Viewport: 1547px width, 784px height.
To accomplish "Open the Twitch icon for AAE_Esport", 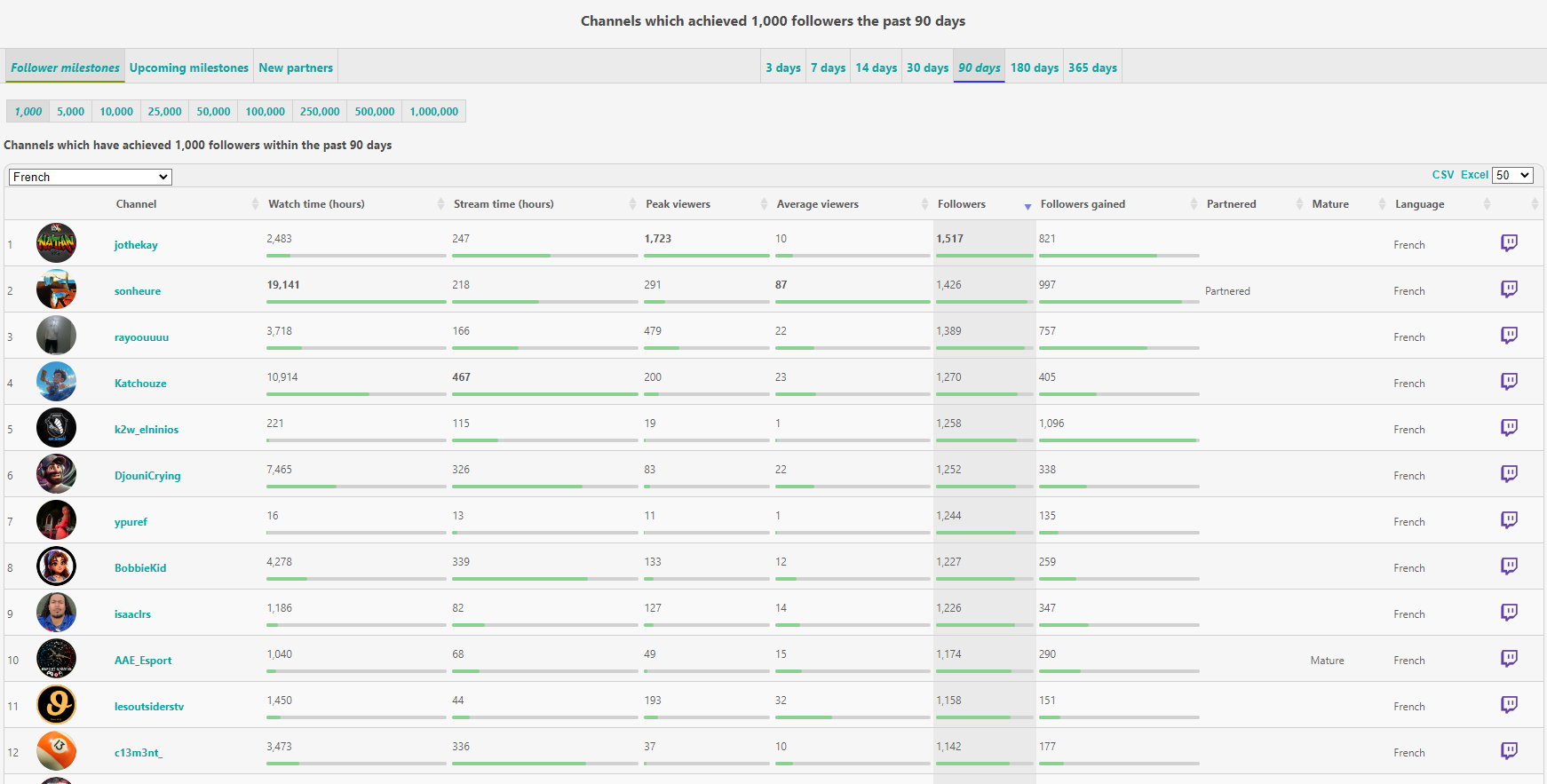I will click(1509, 659).
